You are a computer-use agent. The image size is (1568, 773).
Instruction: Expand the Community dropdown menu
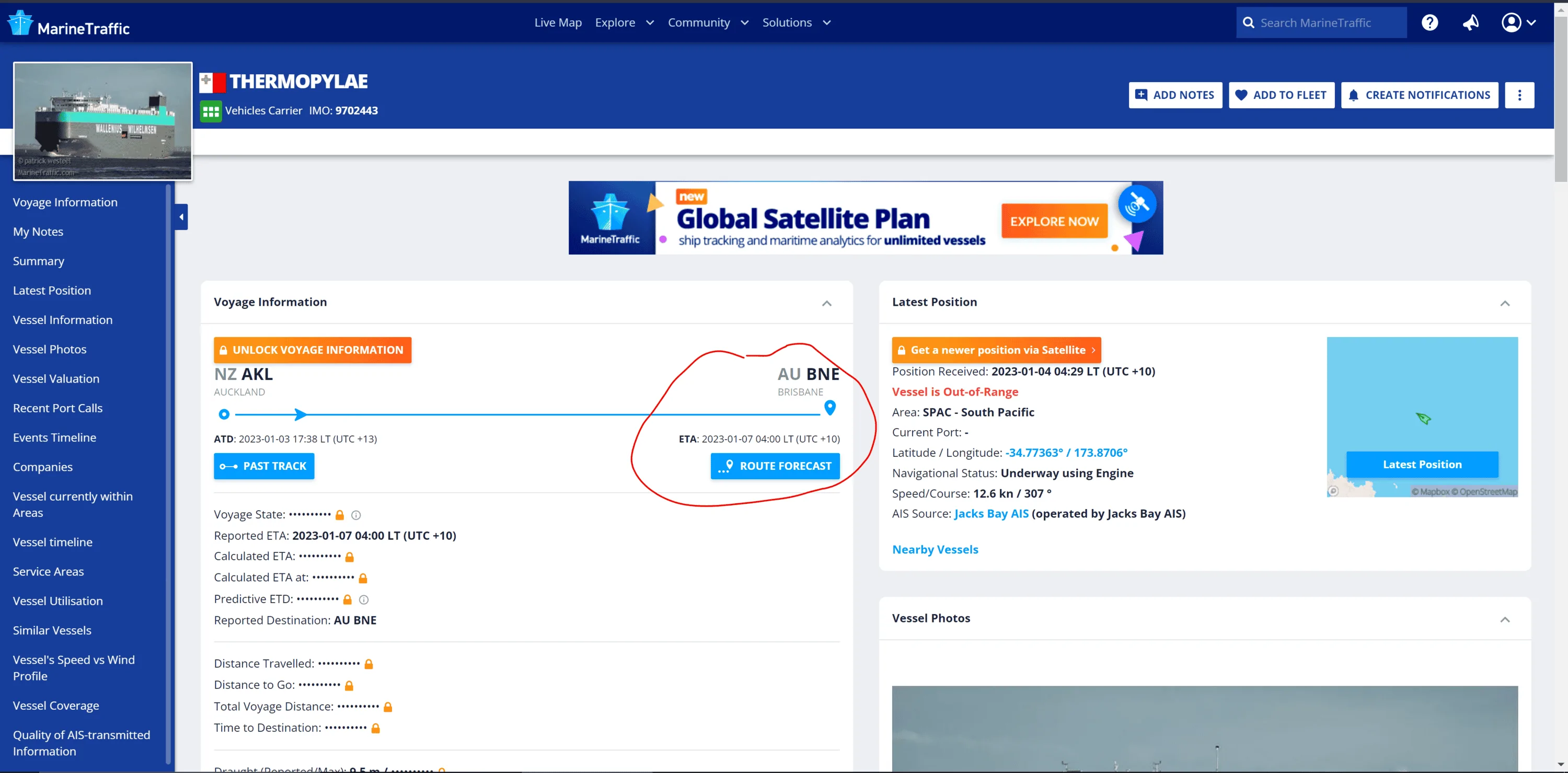pyautogui.click(x=708, y=22)
